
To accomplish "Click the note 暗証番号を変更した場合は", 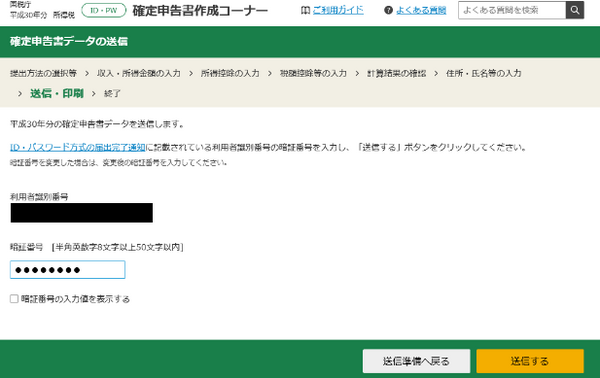I will pyautogui.click(x=119, y=163).
